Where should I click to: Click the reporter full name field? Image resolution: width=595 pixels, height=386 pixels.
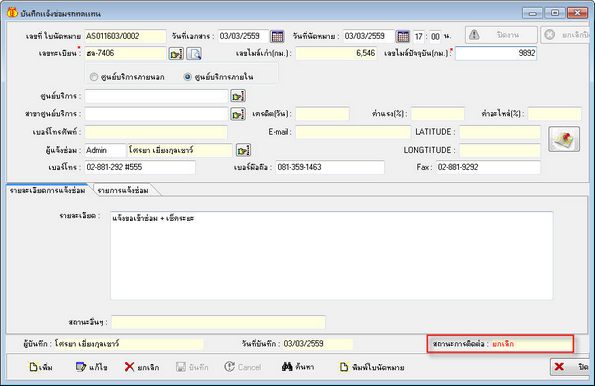[x=180, y=150]
